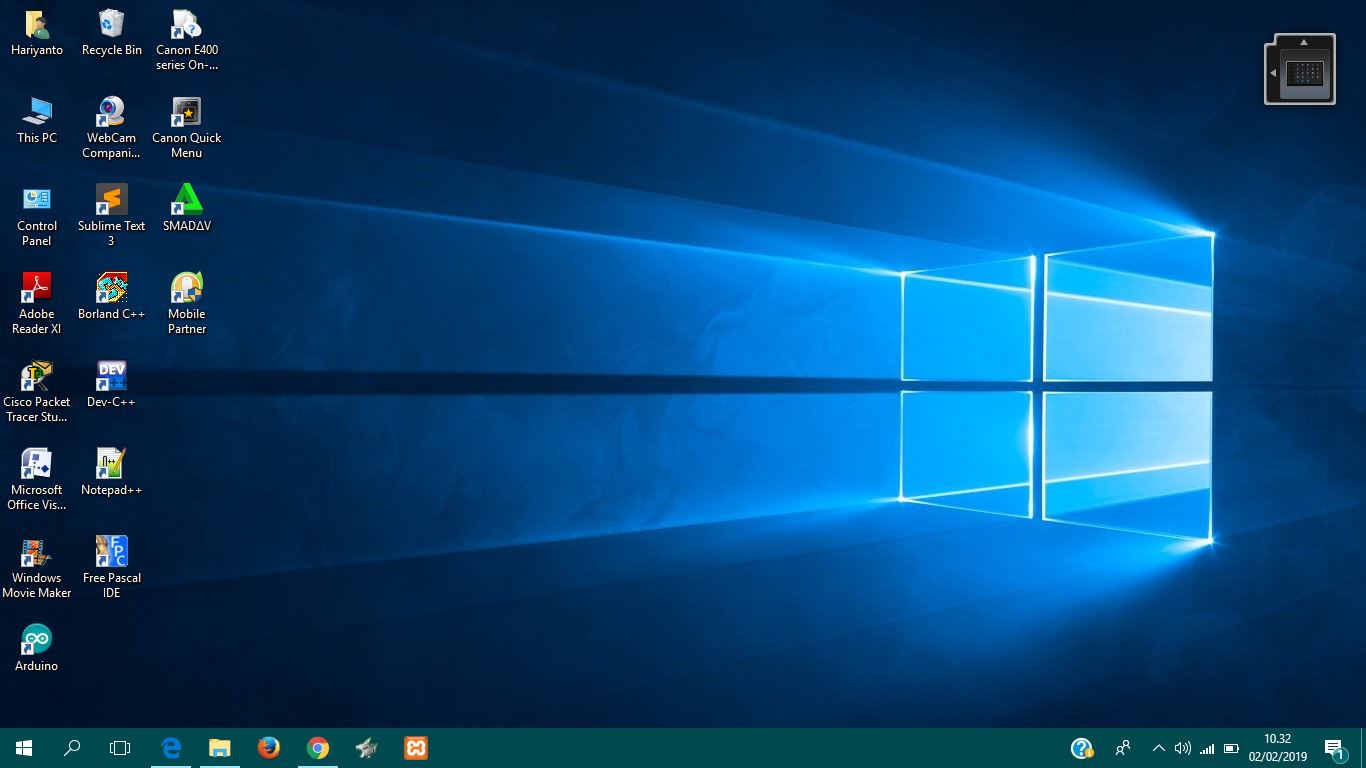Open the People icon in system tray
The height and width of the screenshot is (768, 1366).
(1123, 748)
